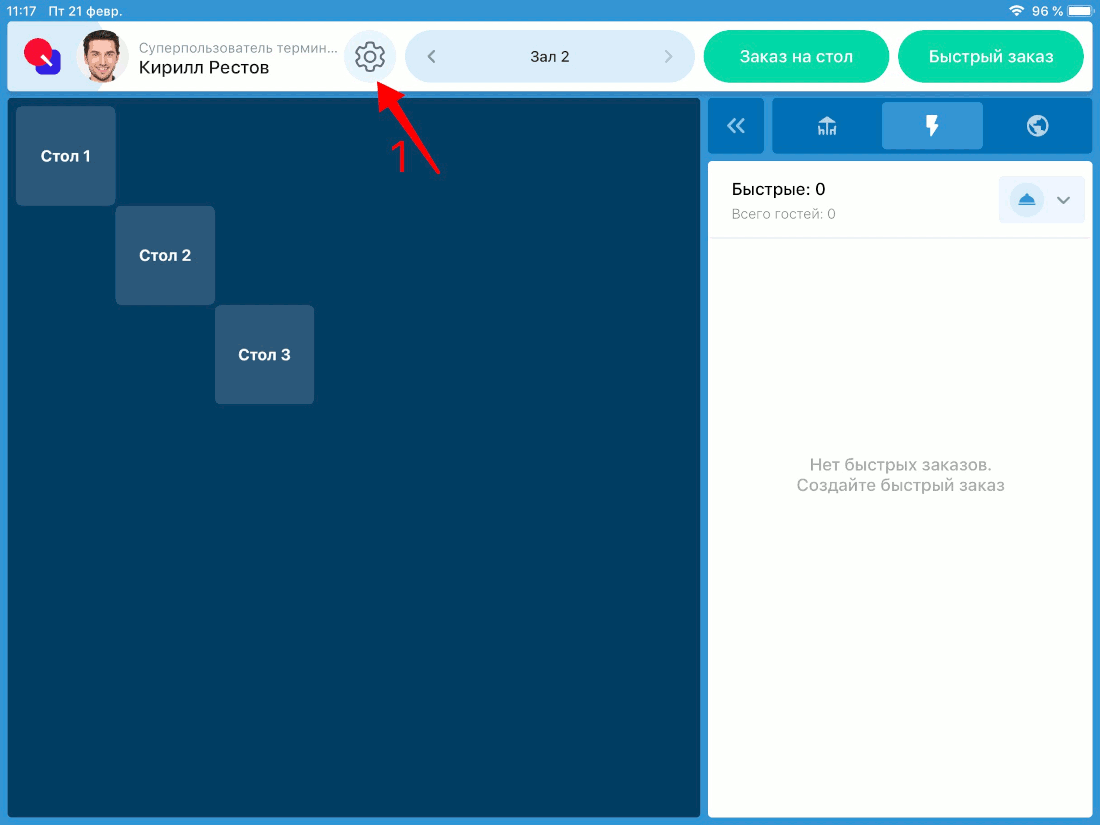Collapse side panel with double chevron
Screen dimensions: 1100x825
736,126
